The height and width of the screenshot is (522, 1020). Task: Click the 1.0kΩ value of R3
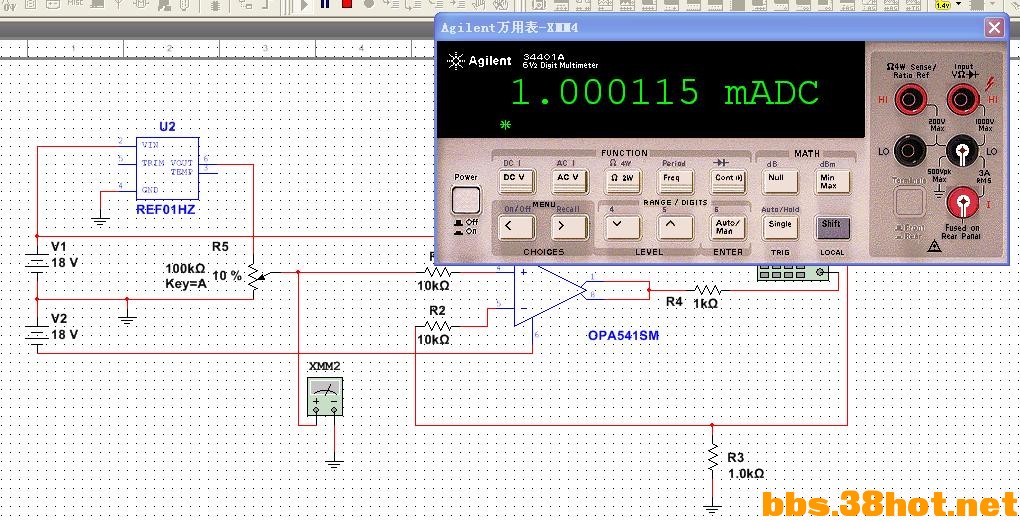746,474
